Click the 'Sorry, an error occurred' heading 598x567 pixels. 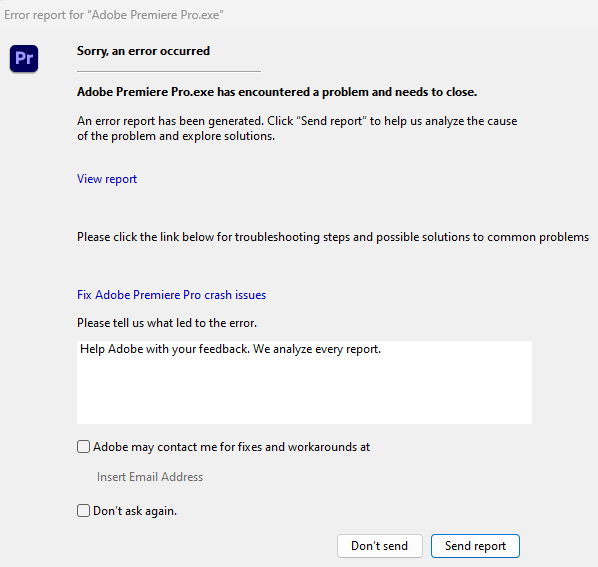[x=143, y=51]
